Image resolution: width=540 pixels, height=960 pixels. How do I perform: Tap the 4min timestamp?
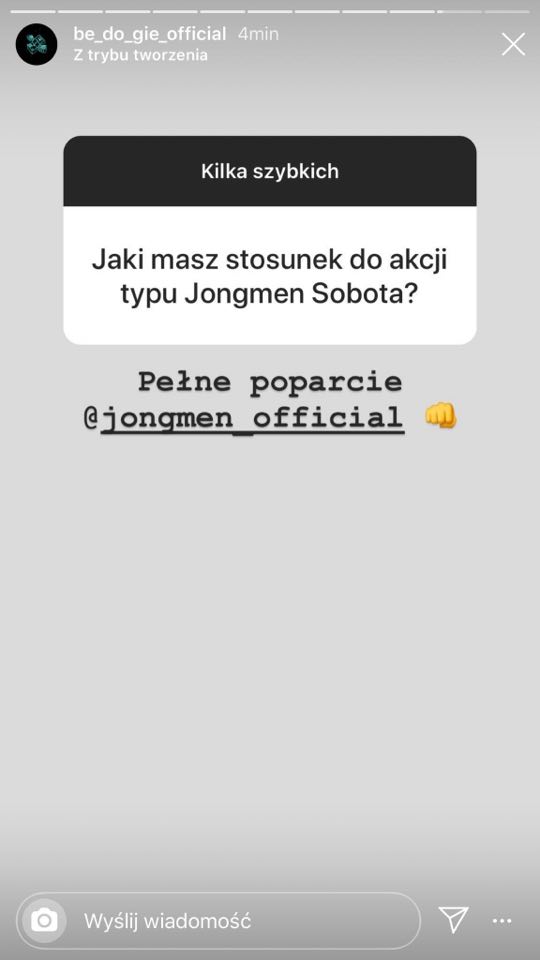coord(258,34)
